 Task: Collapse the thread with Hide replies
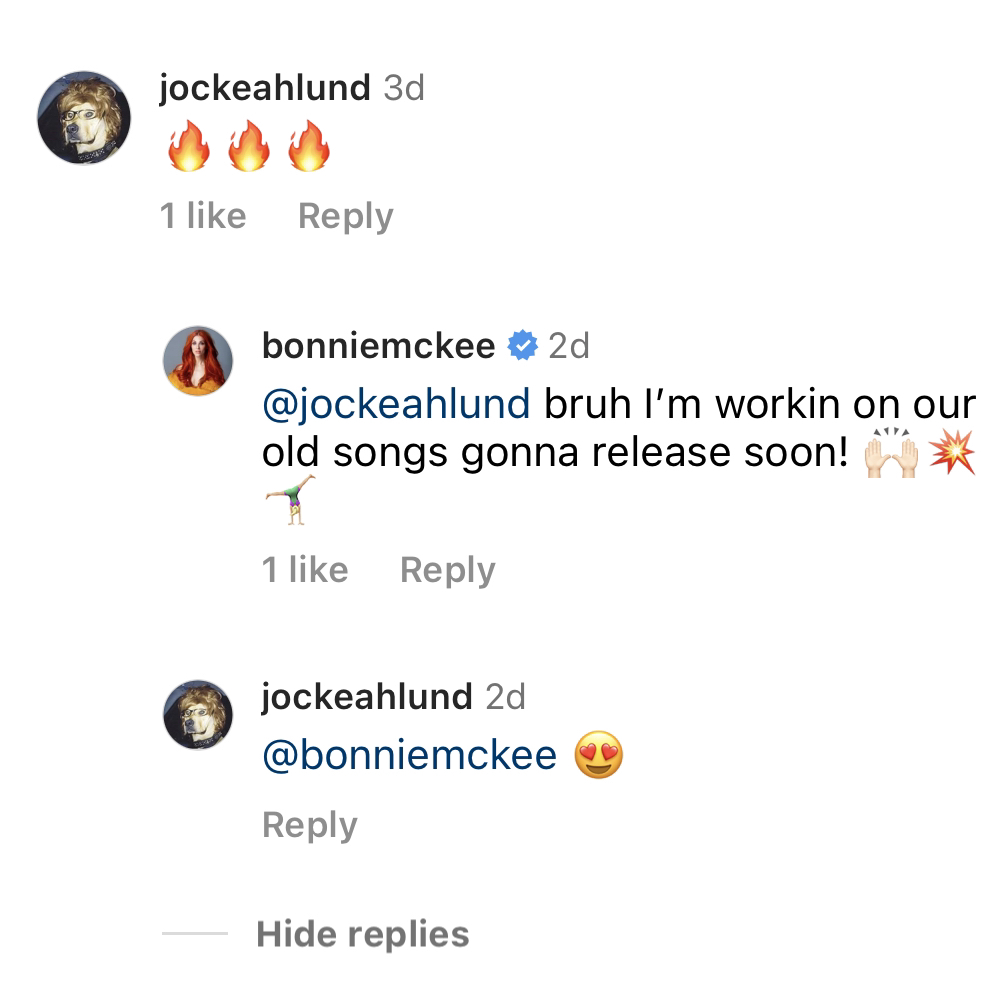pos(363,934)
